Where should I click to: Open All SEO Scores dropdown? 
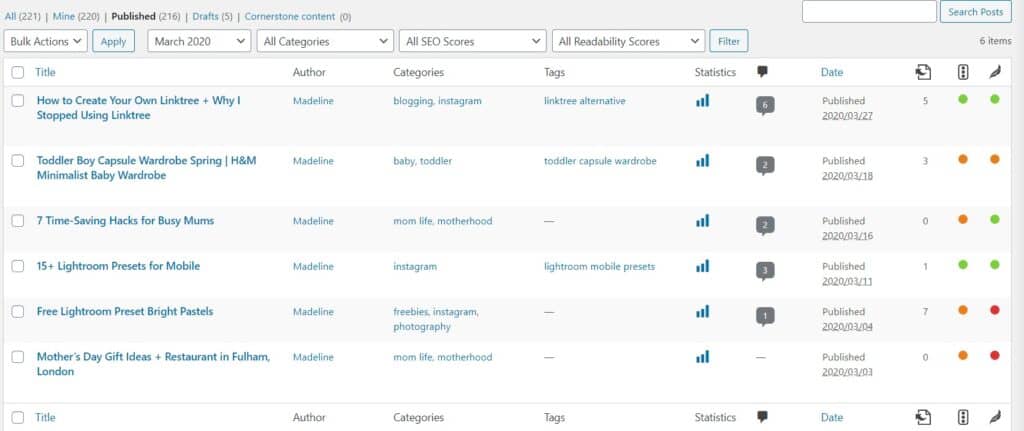473,41
